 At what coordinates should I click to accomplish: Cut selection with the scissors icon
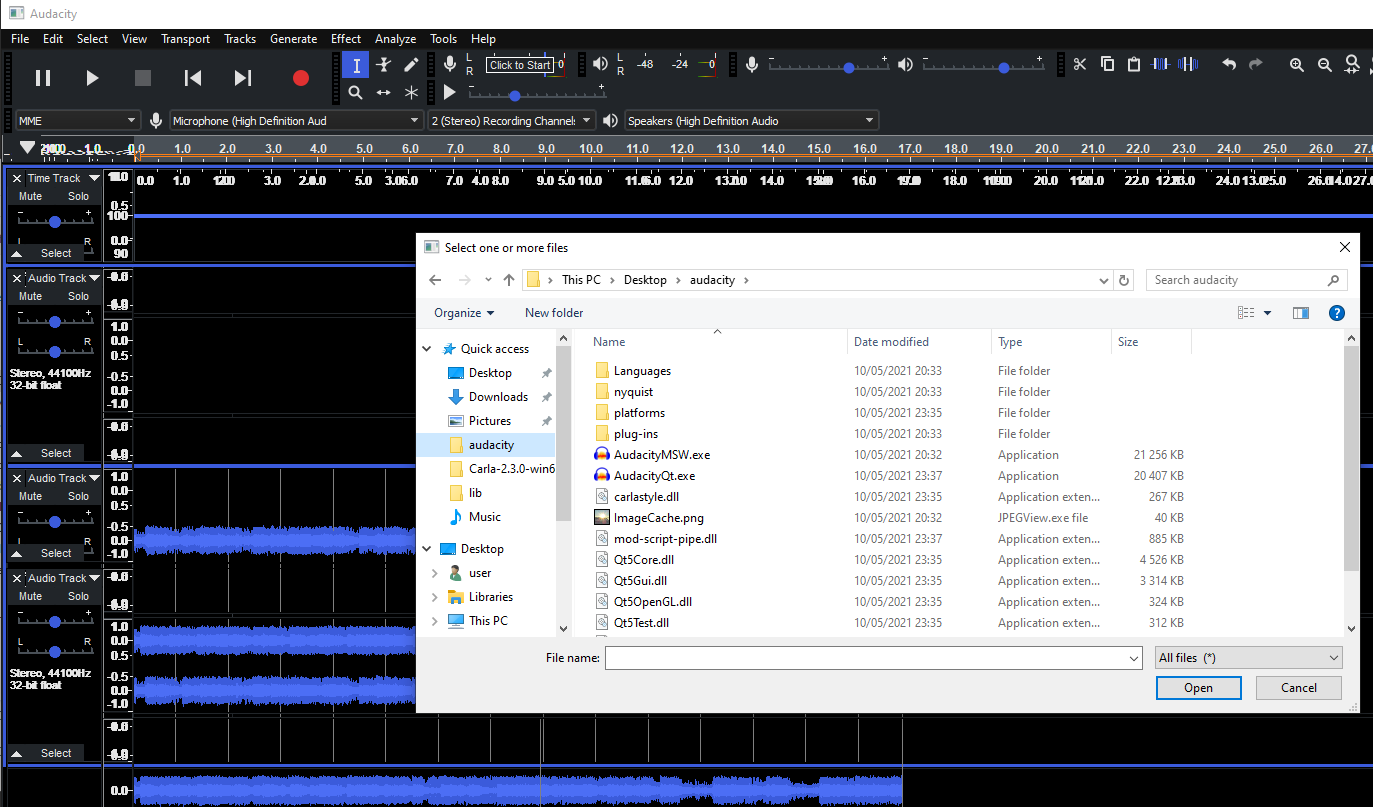coord(1079,65)
